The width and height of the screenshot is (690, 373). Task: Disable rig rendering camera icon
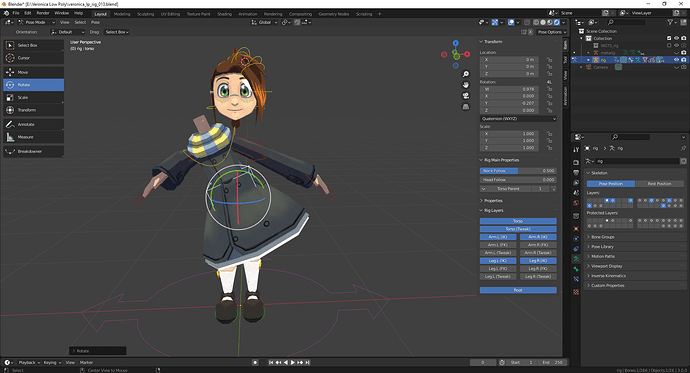tap(683, 60)
